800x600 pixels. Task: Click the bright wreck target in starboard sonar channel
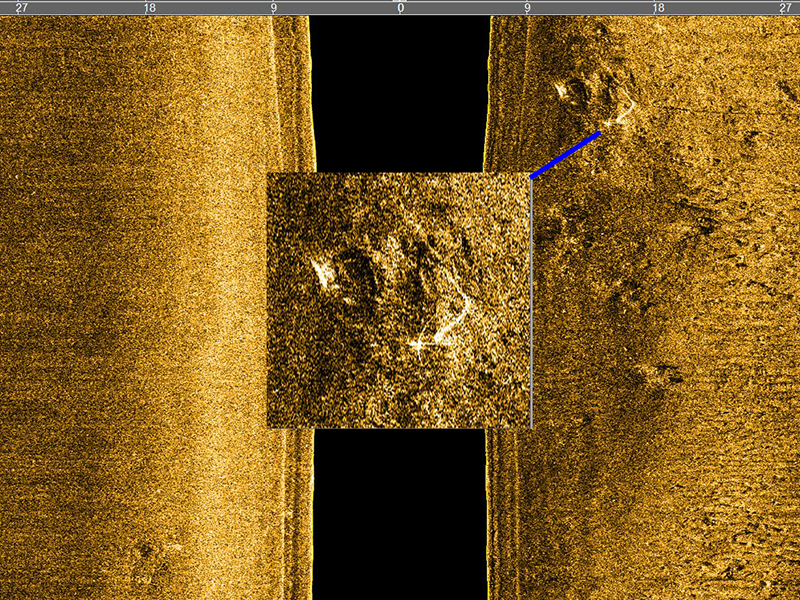594,100
